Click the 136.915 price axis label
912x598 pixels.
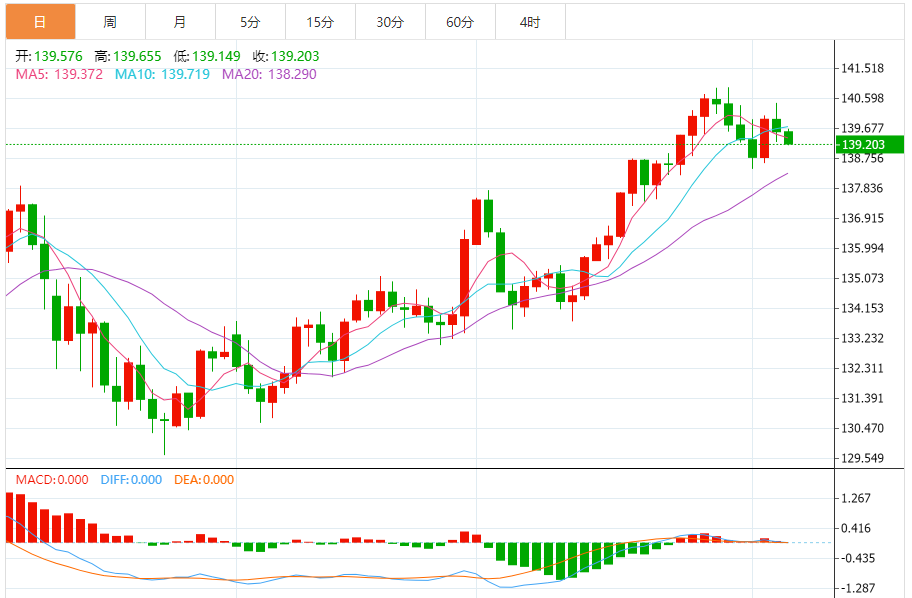click(863, 219)
